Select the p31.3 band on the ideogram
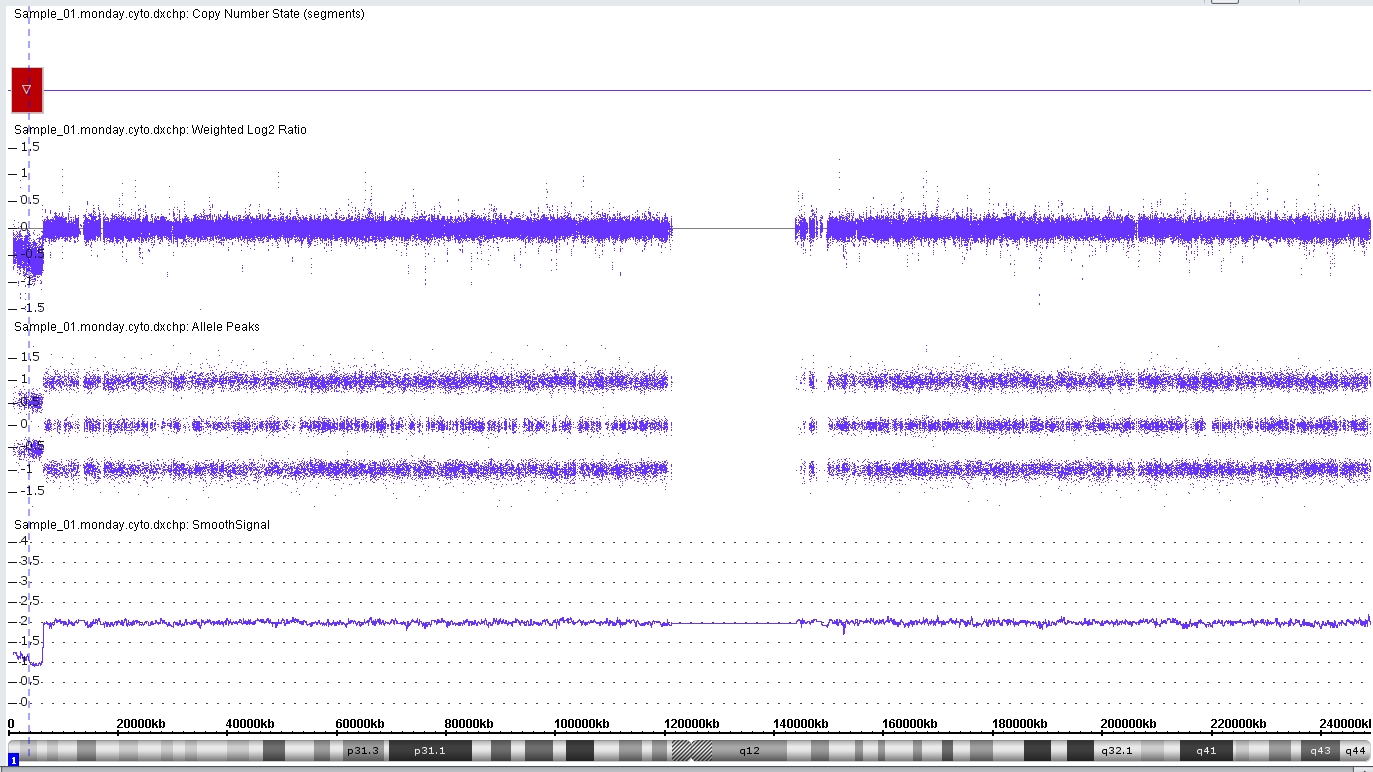The width and height of the screenshot is (1373, 772). pos(362,750)
